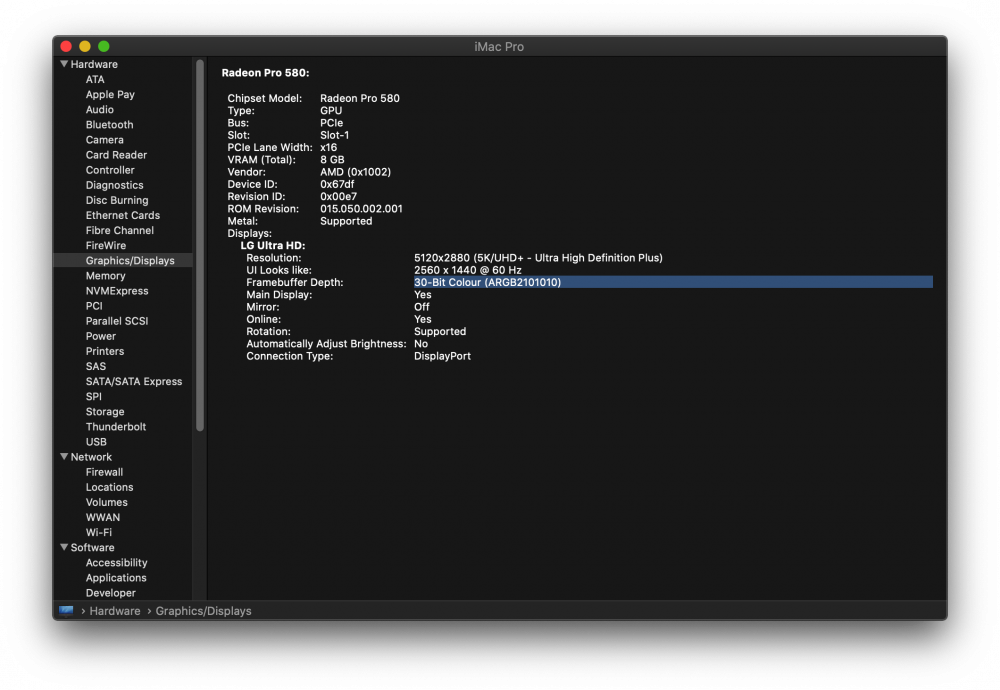Select the Vendor value AMD (0x1002)

(x=355, y=172)
